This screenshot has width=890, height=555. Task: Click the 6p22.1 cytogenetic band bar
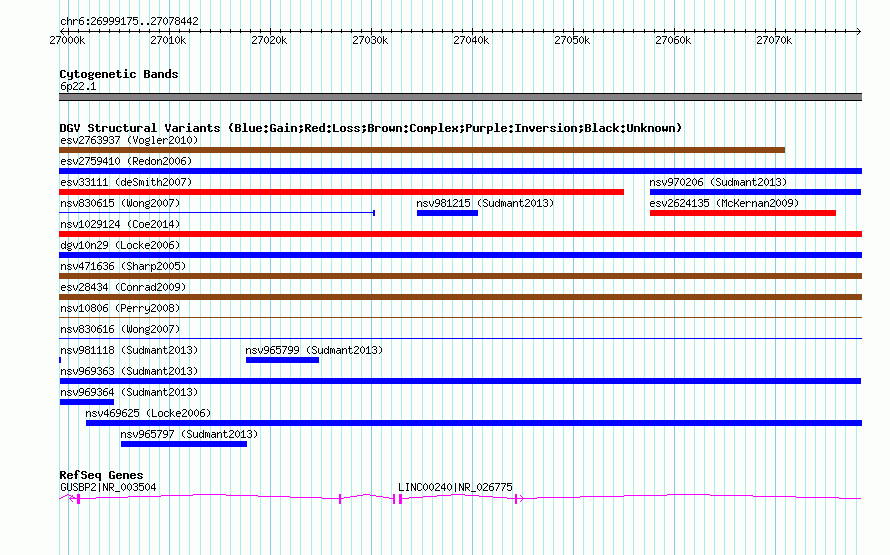pos(460,97)
